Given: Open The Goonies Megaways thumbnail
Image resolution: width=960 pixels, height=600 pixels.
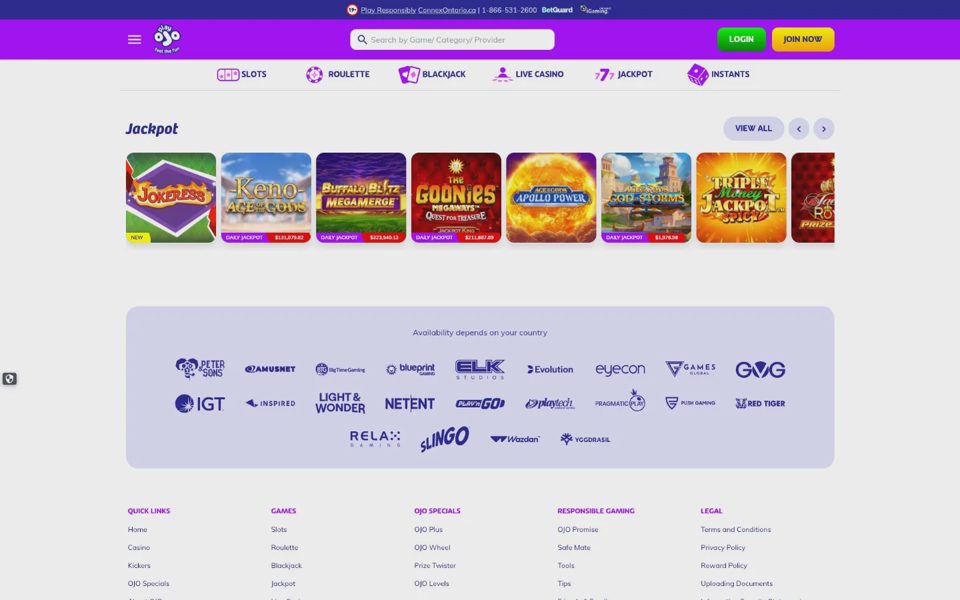Looking at the screenshot, I should click(456, 198).
